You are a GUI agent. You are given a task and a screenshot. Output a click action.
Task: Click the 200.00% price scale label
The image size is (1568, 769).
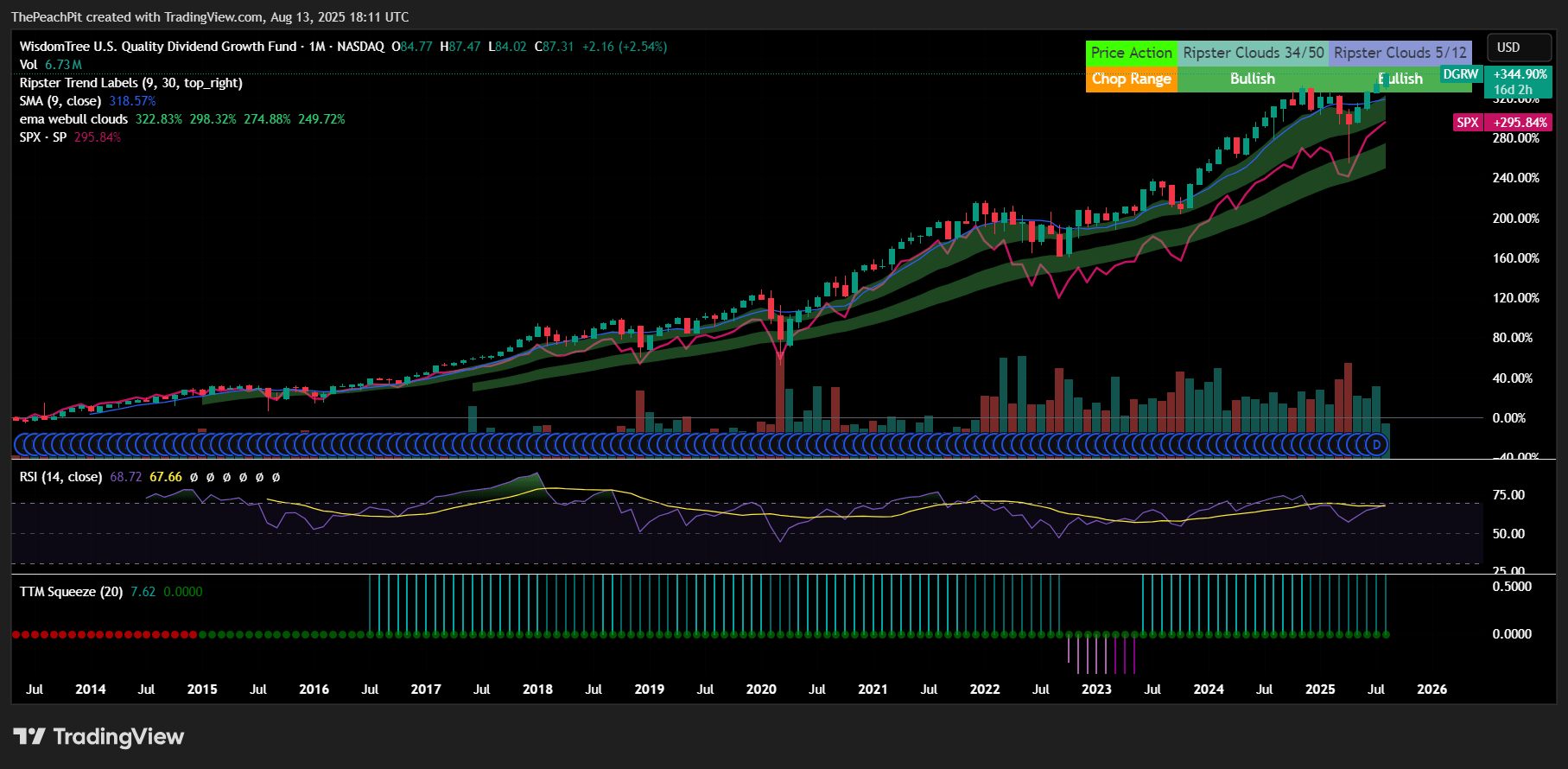[1515, 219]
